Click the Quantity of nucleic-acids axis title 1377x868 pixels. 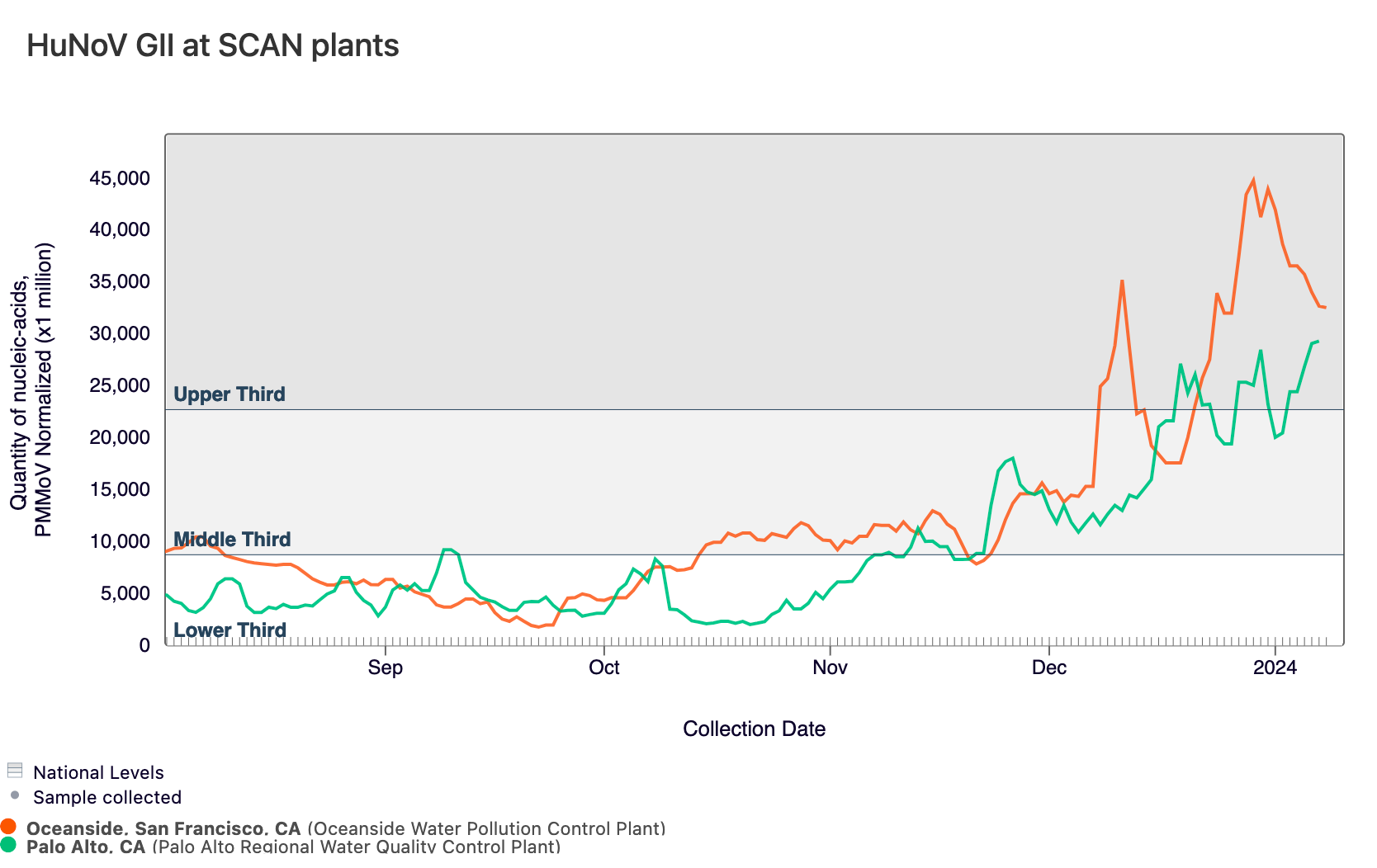click(31, 389)
